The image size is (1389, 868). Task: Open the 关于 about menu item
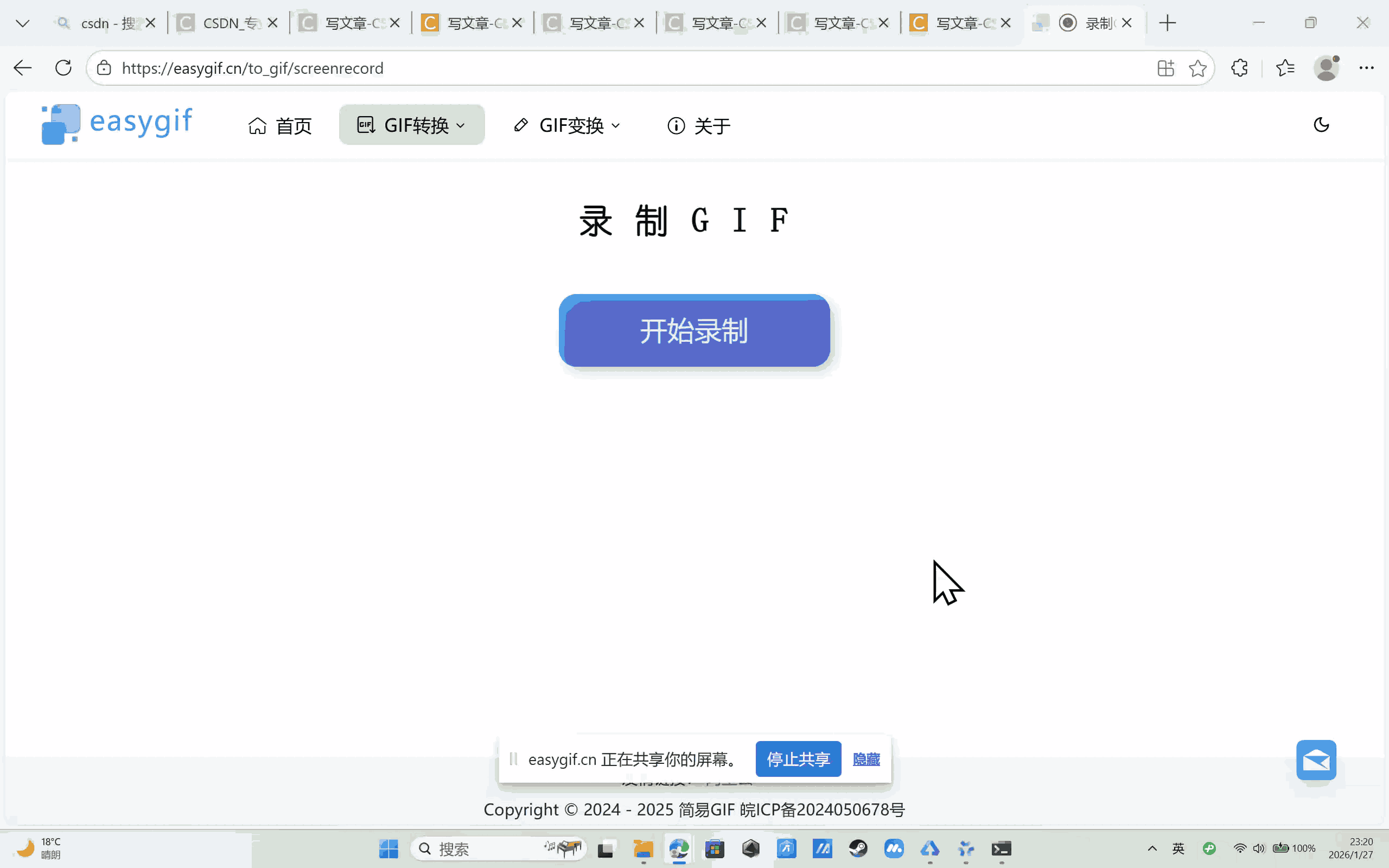(698, 125)
